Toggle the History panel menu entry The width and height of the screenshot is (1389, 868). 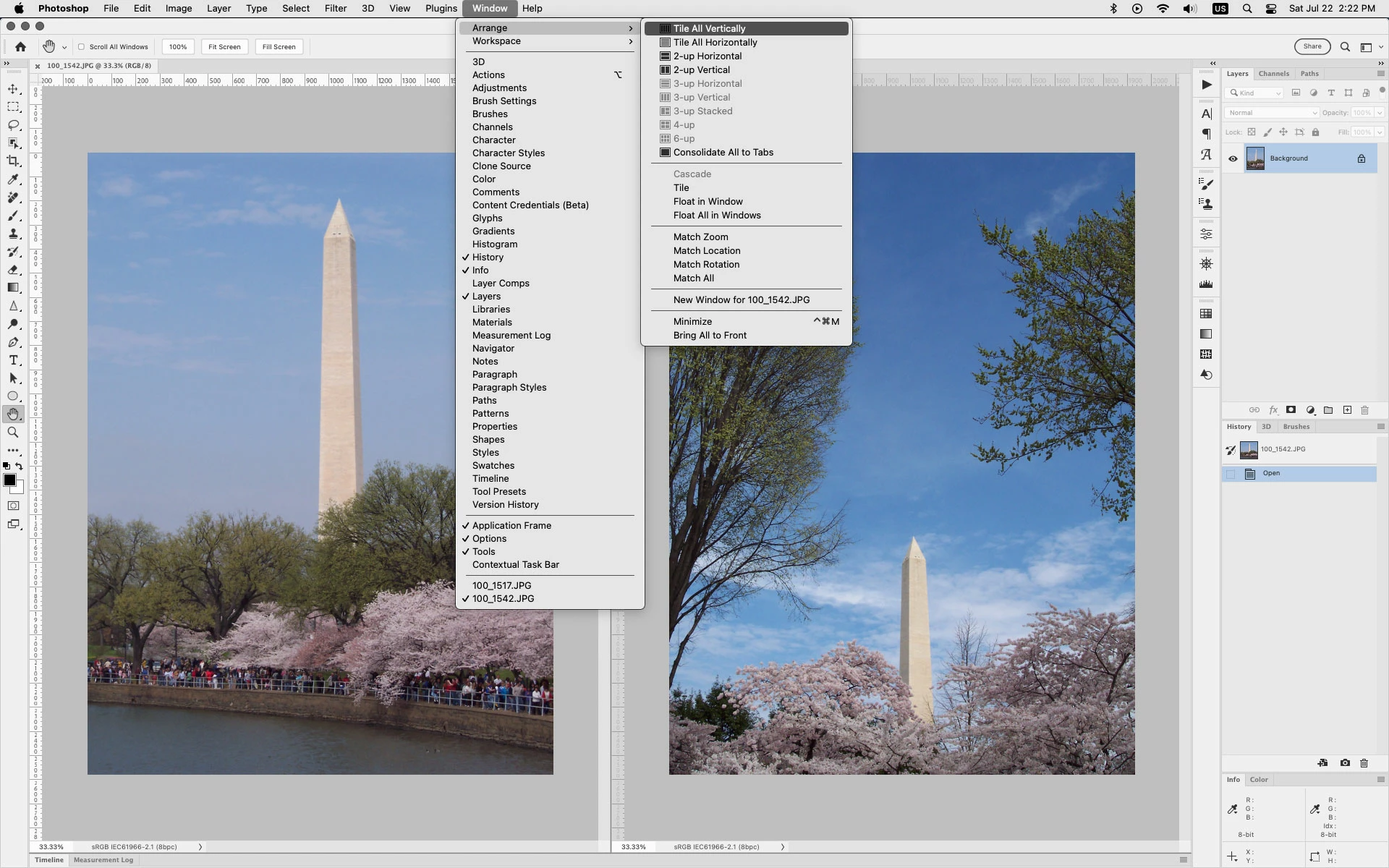(488, 258)
